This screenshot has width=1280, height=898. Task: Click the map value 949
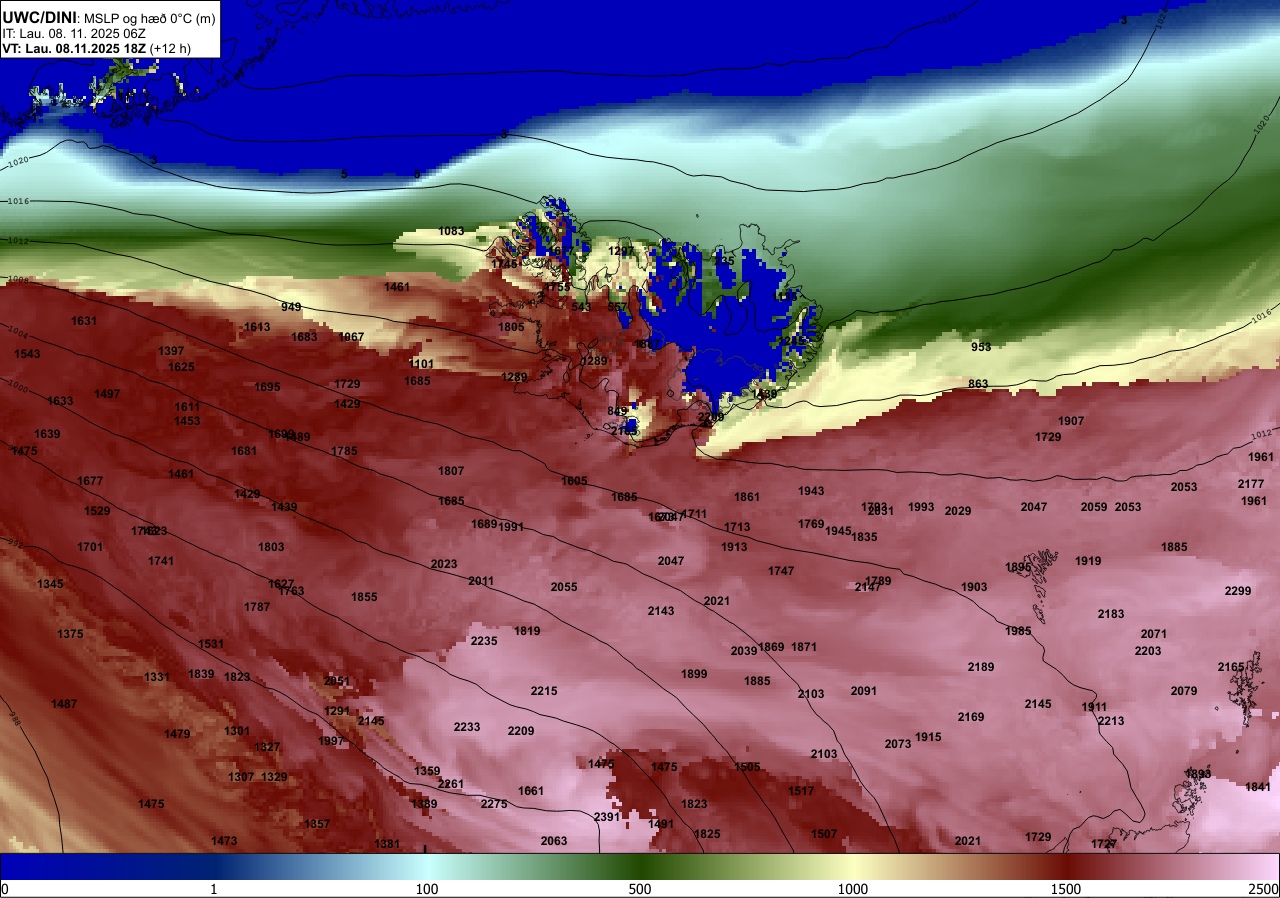click(x=291, y=307)
